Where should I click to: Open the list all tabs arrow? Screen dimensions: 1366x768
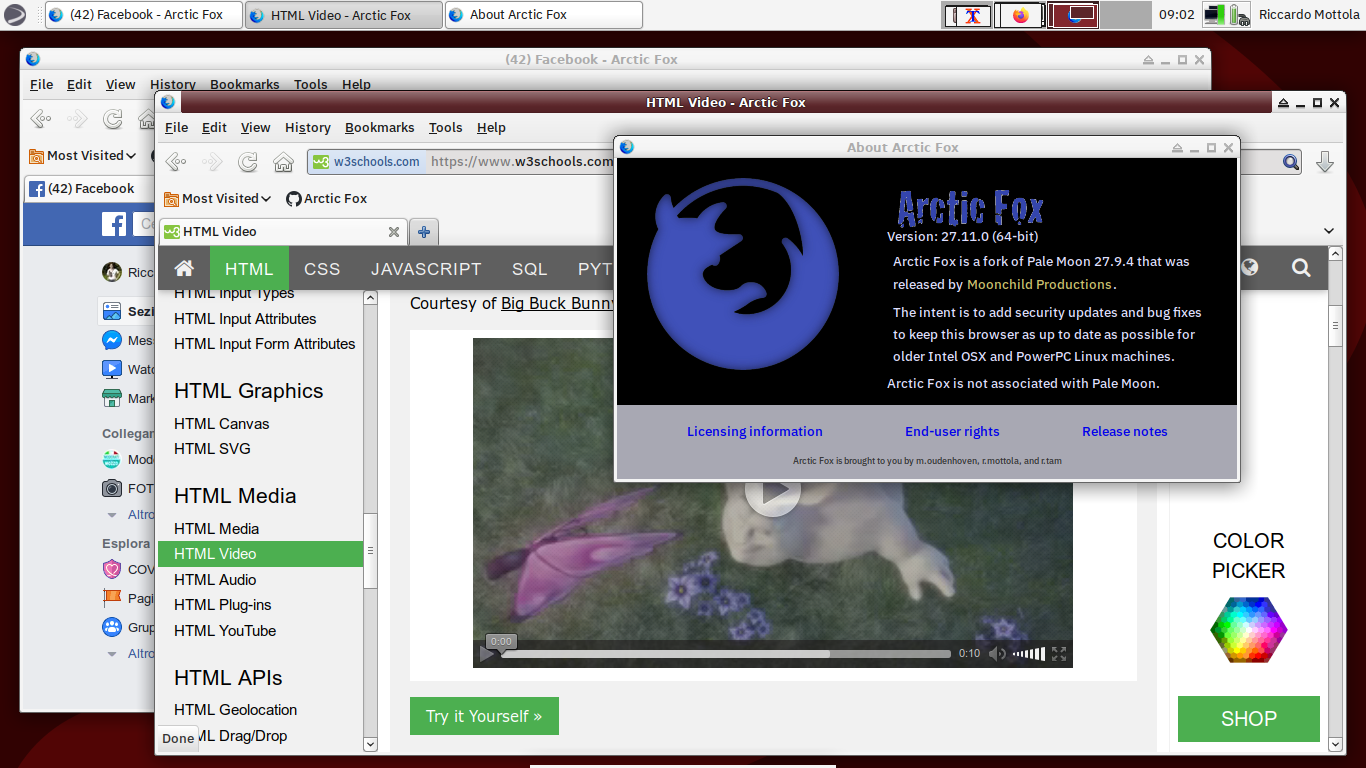point(1329,231)
